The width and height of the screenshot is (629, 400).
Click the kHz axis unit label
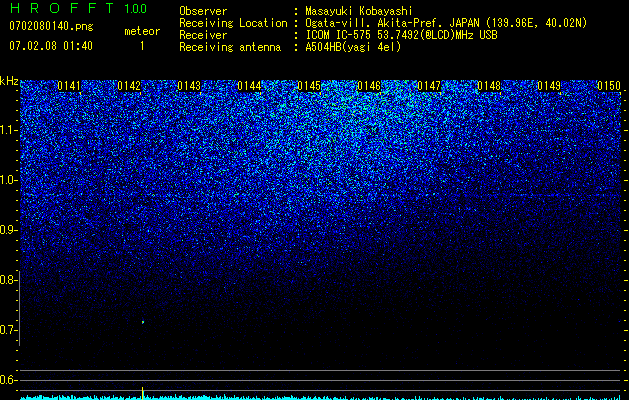click(x=9, y=81)
